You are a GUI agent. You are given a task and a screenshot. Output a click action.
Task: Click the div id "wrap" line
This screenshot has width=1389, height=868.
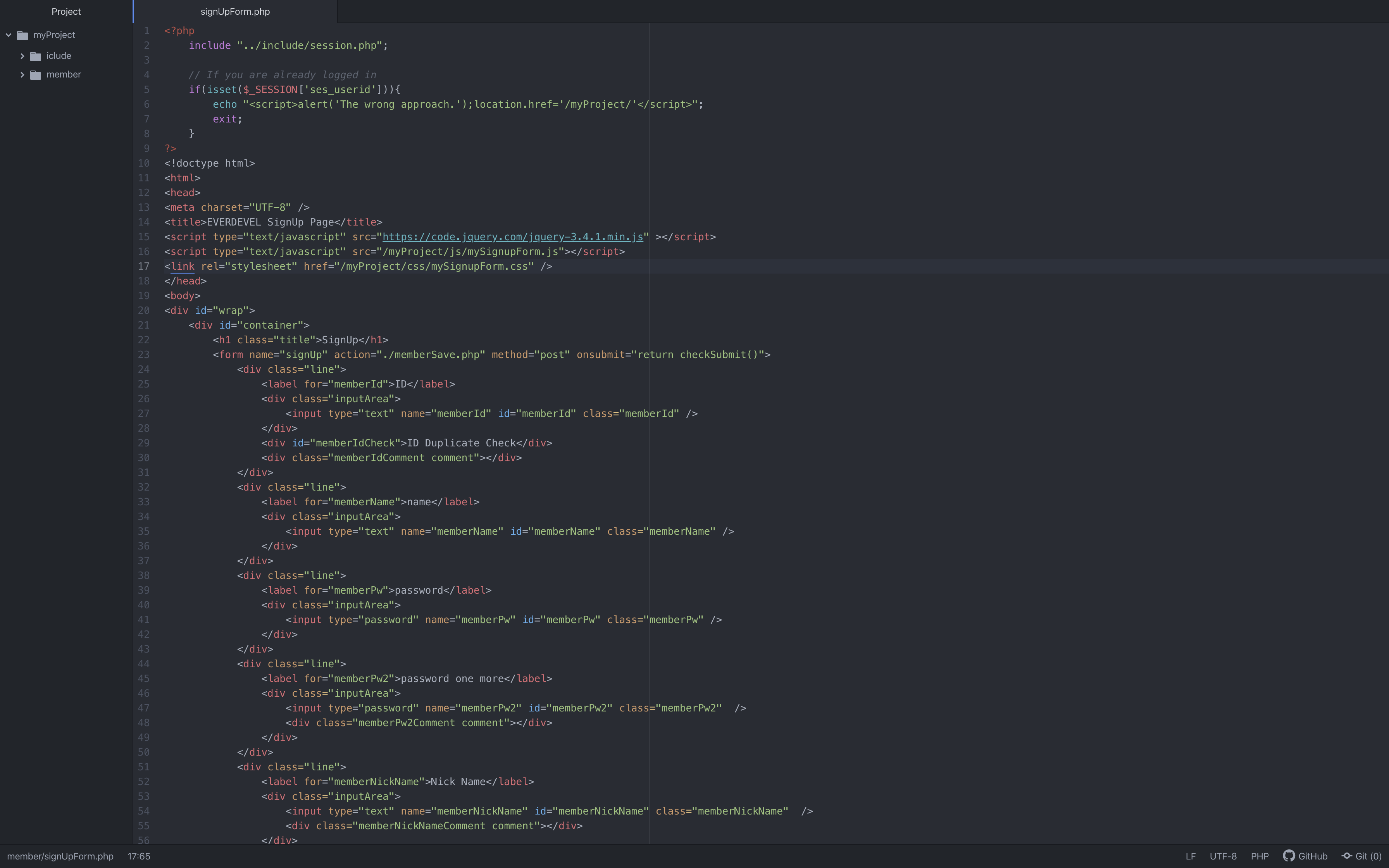(x=210, y=310)
